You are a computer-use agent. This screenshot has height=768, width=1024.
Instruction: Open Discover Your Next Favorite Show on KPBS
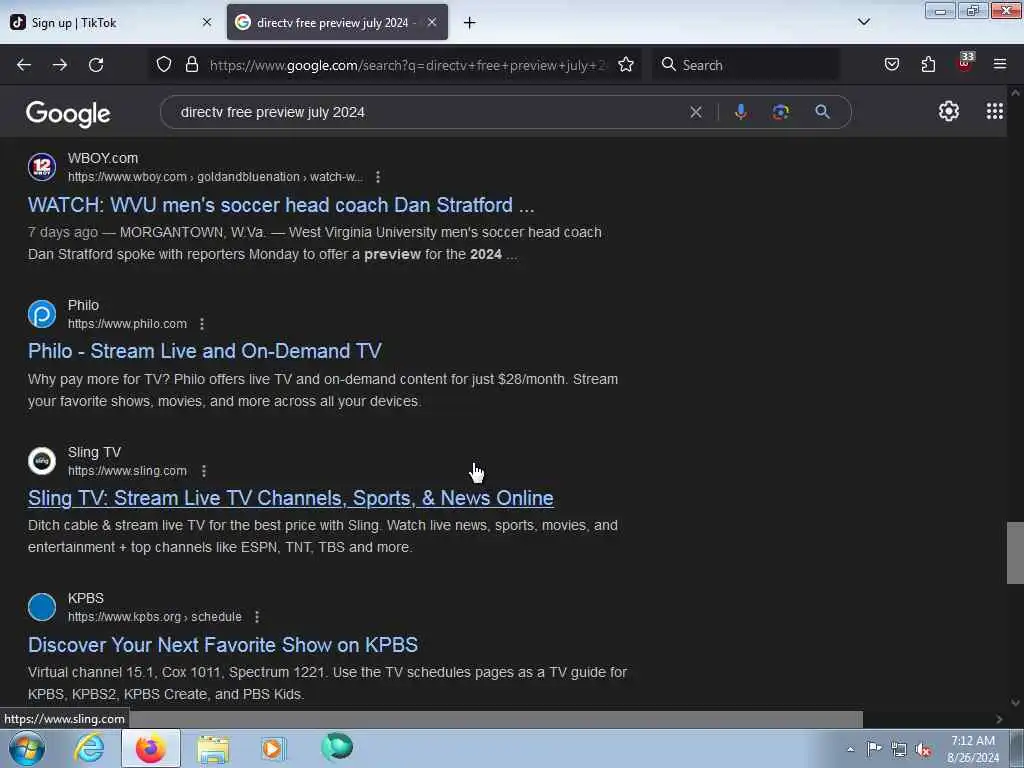(x=223, y=645)
